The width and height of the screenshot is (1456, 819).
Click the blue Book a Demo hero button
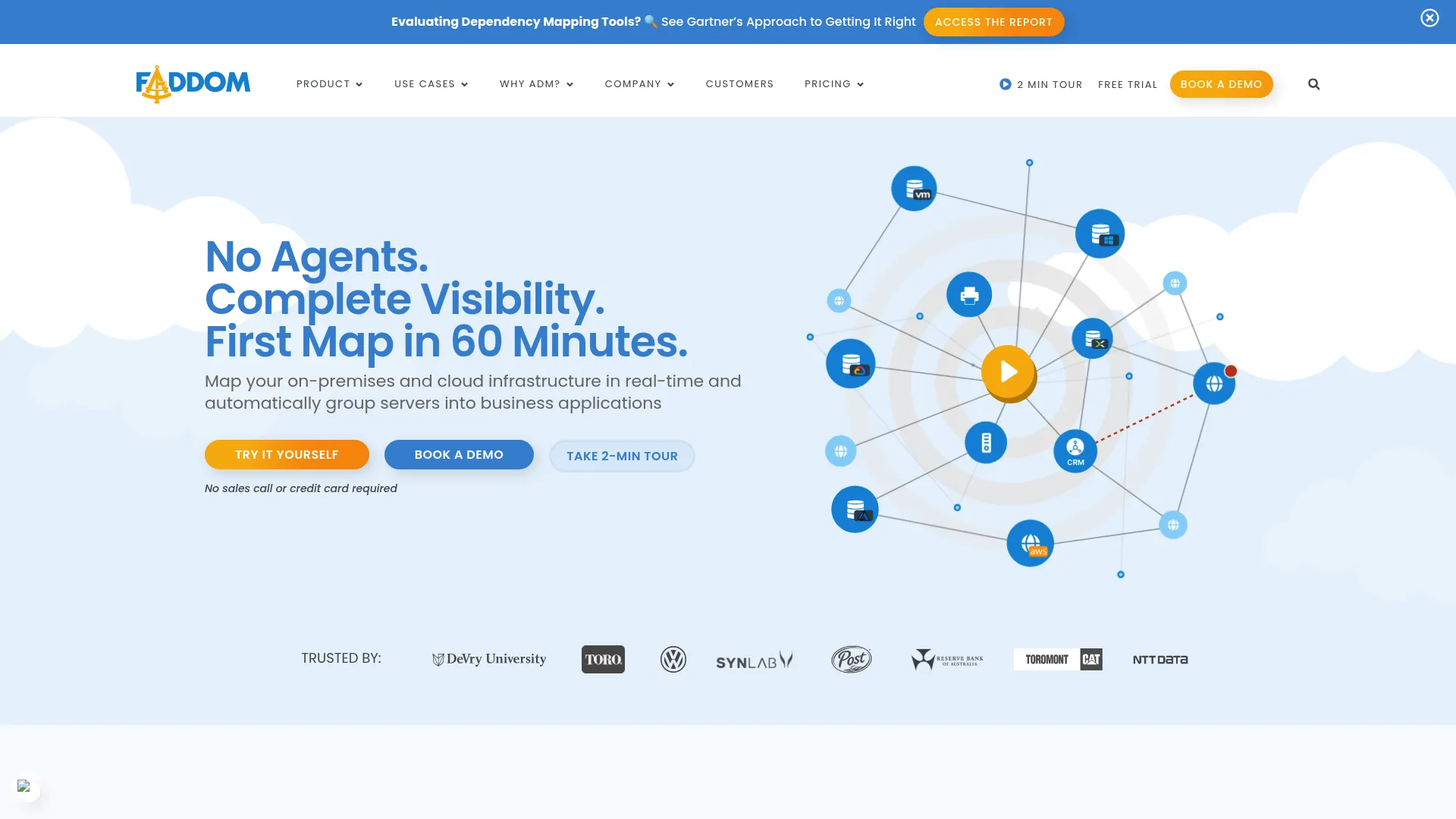[x=459, y=454]
